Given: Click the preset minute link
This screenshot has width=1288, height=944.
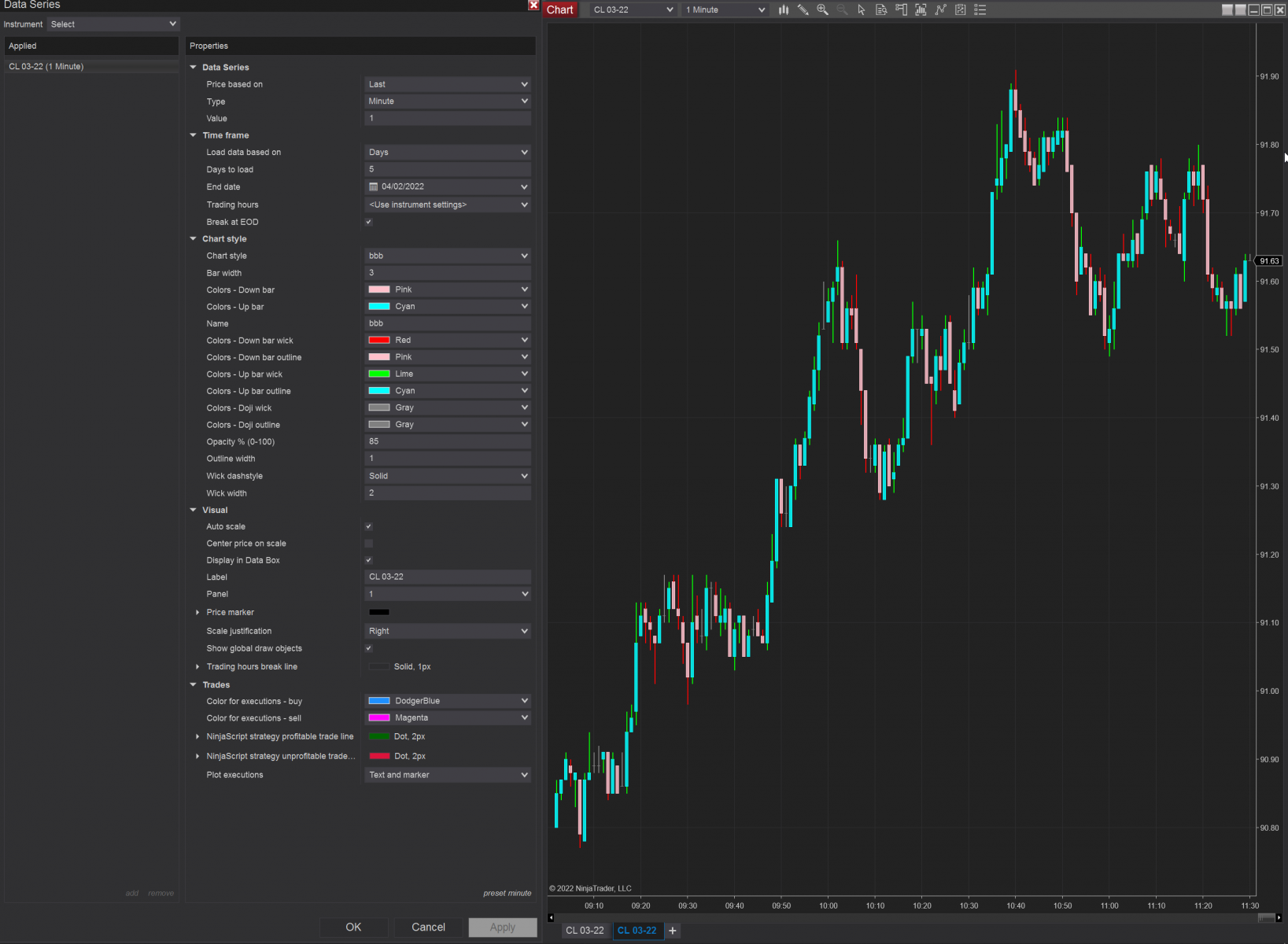Looking at the screenshot, I should pyautogui.click(x=507, y=894).
